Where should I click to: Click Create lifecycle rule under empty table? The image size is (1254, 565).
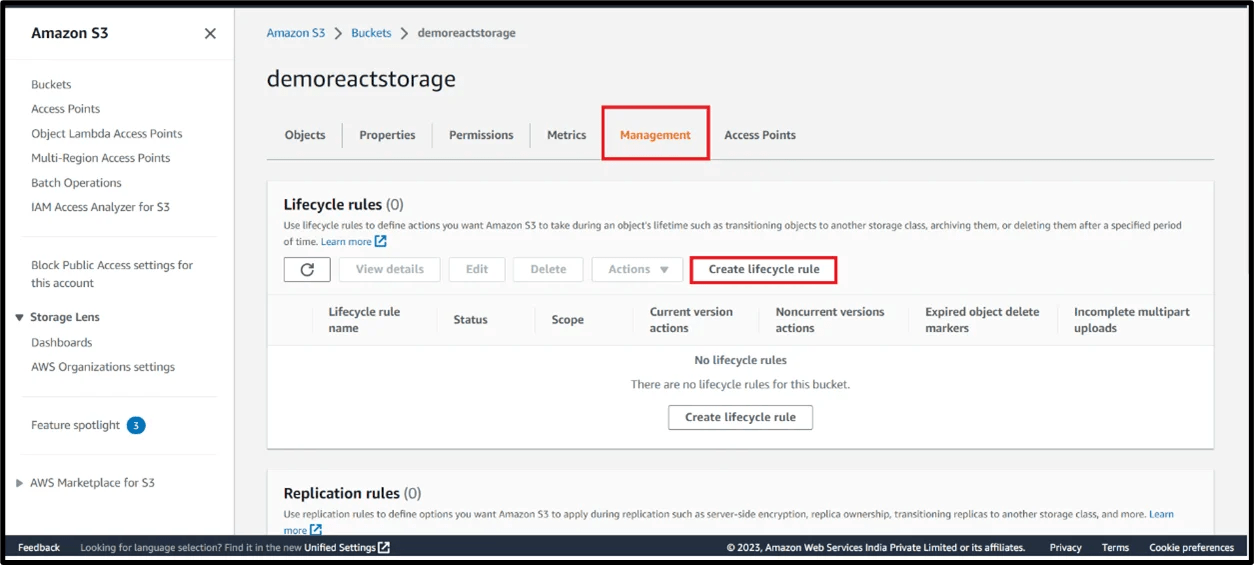tap(740, 417)
